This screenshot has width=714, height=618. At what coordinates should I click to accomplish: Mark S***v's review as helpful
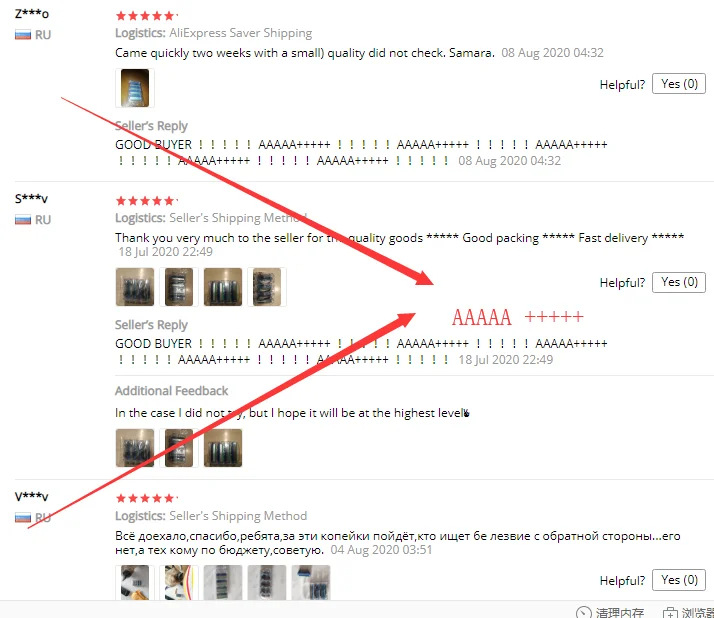pos(678,282)
